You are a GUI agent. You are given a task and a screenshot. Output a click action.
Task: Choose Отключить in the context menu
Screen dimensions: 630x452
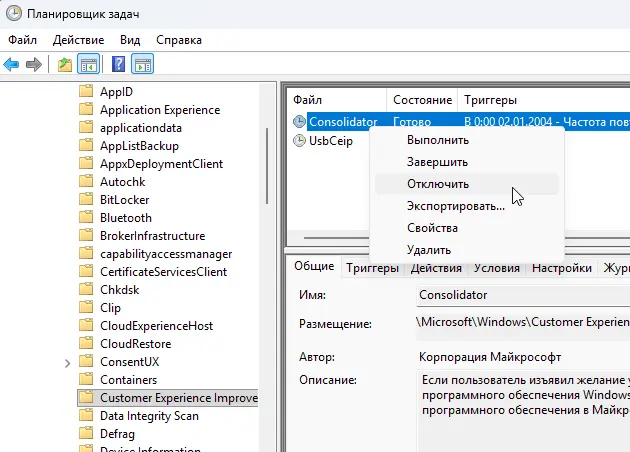[x=438, y=184]
